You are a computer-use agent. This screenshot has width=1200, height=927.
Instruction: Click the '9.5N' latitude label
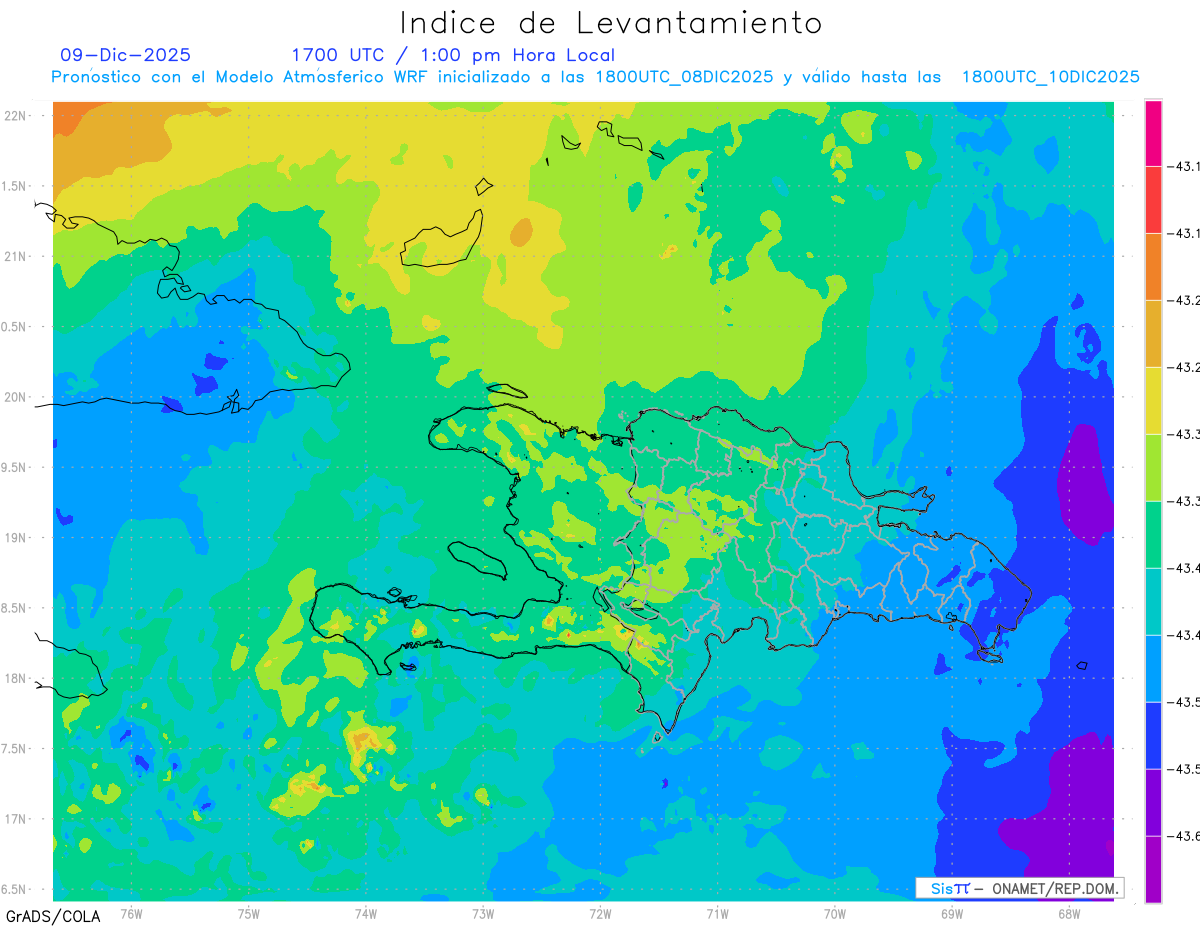(15, 467)
